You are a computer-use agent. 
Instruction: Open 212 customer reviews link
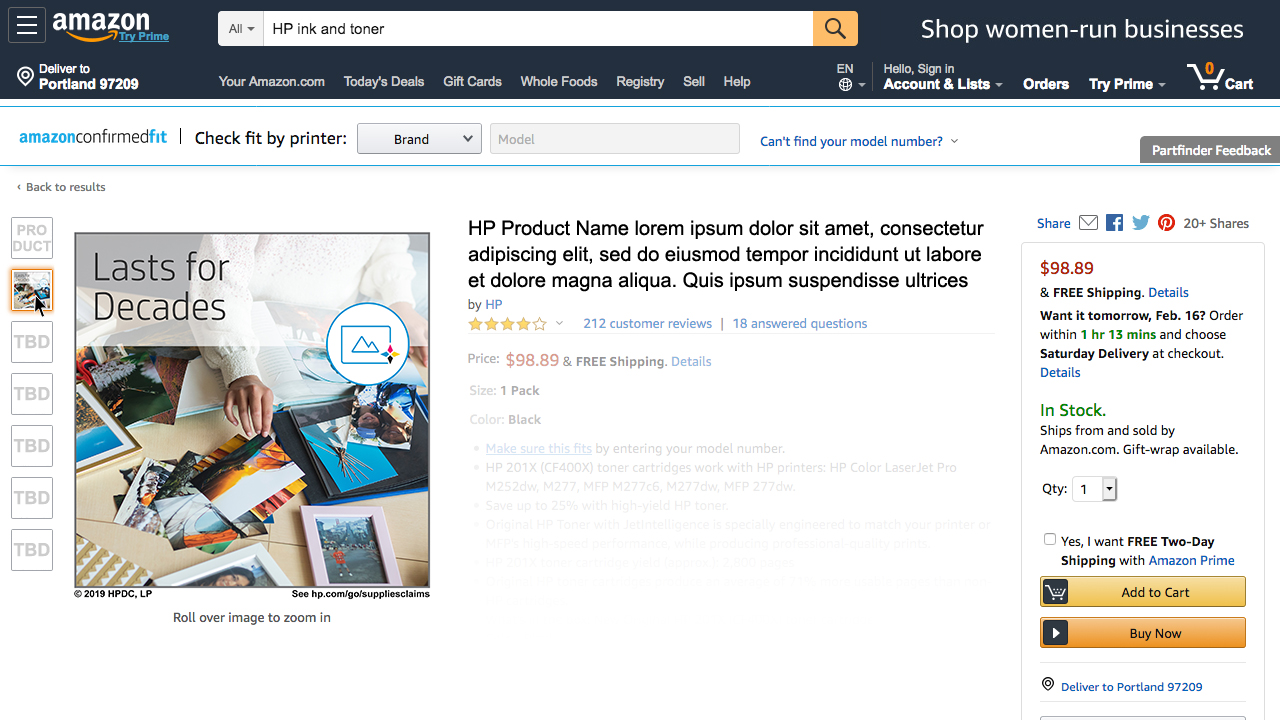click(x=647, y=323)
